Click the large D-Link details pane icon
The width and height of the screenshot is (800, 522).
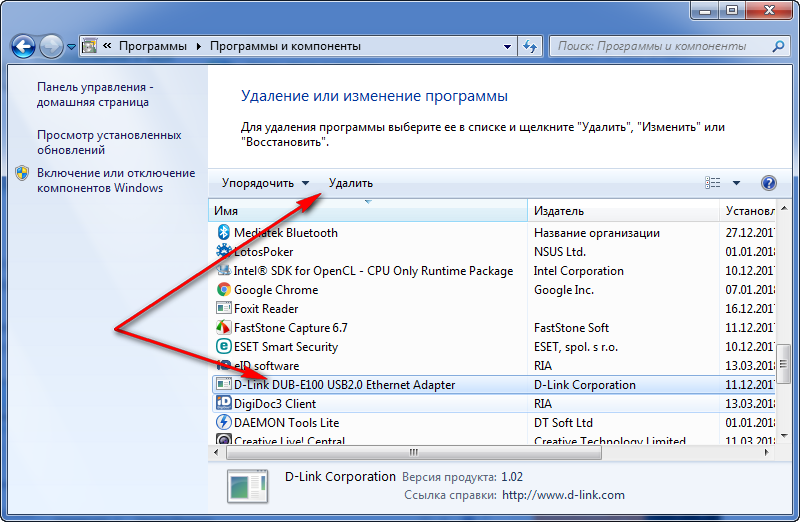[247, 487]
